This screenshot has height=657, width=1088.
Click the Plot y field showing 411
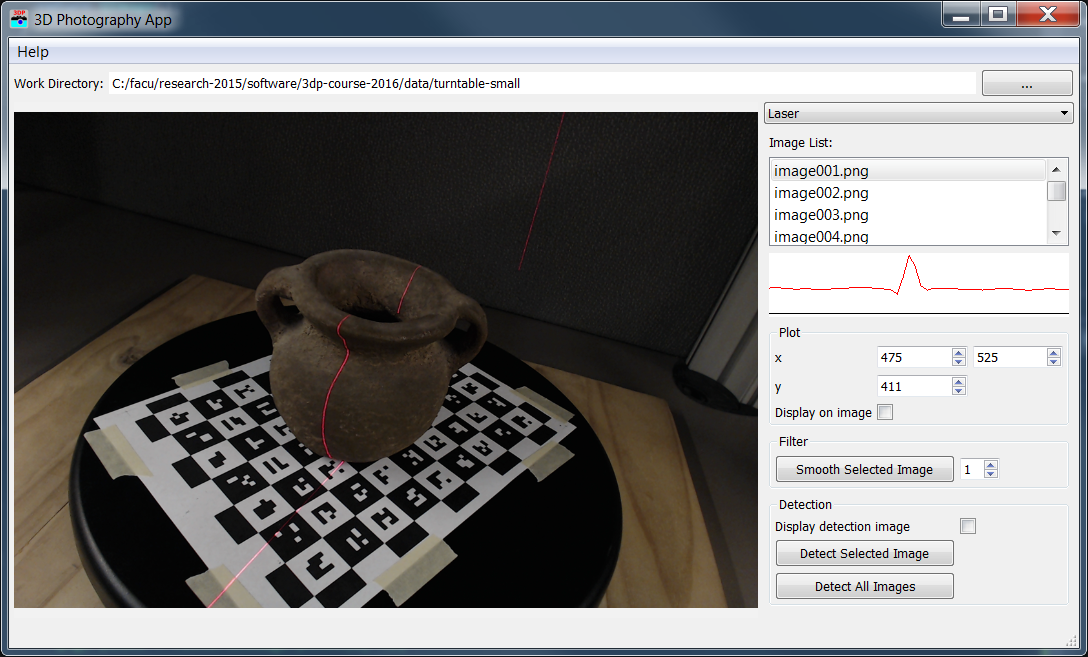[915, 386]
